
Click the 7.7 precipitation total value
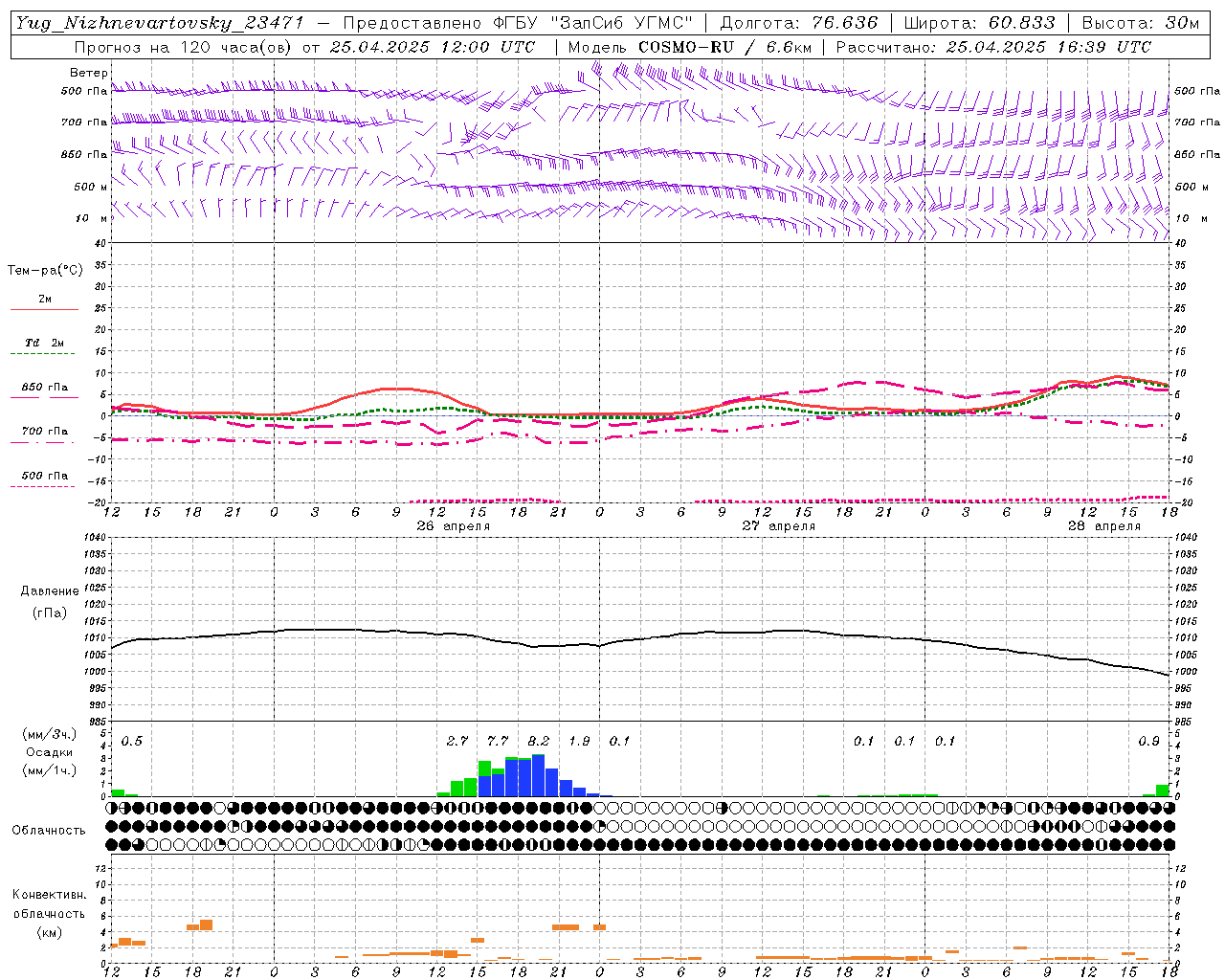(498, 742)
